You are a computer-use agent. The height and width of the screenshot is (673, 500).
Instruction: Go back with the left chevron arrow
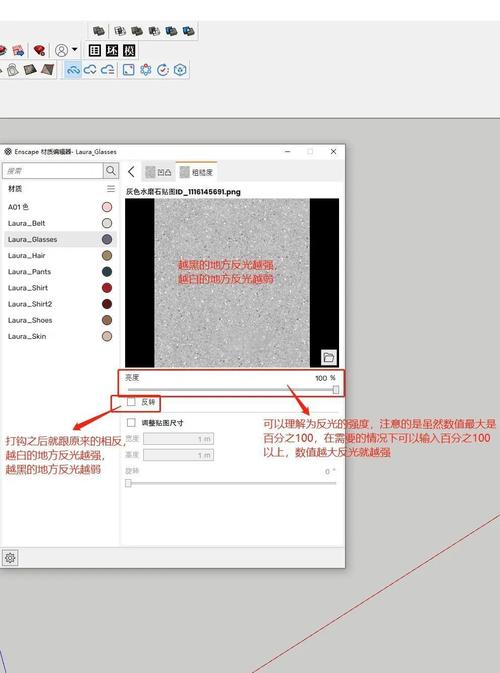(131, 172)
